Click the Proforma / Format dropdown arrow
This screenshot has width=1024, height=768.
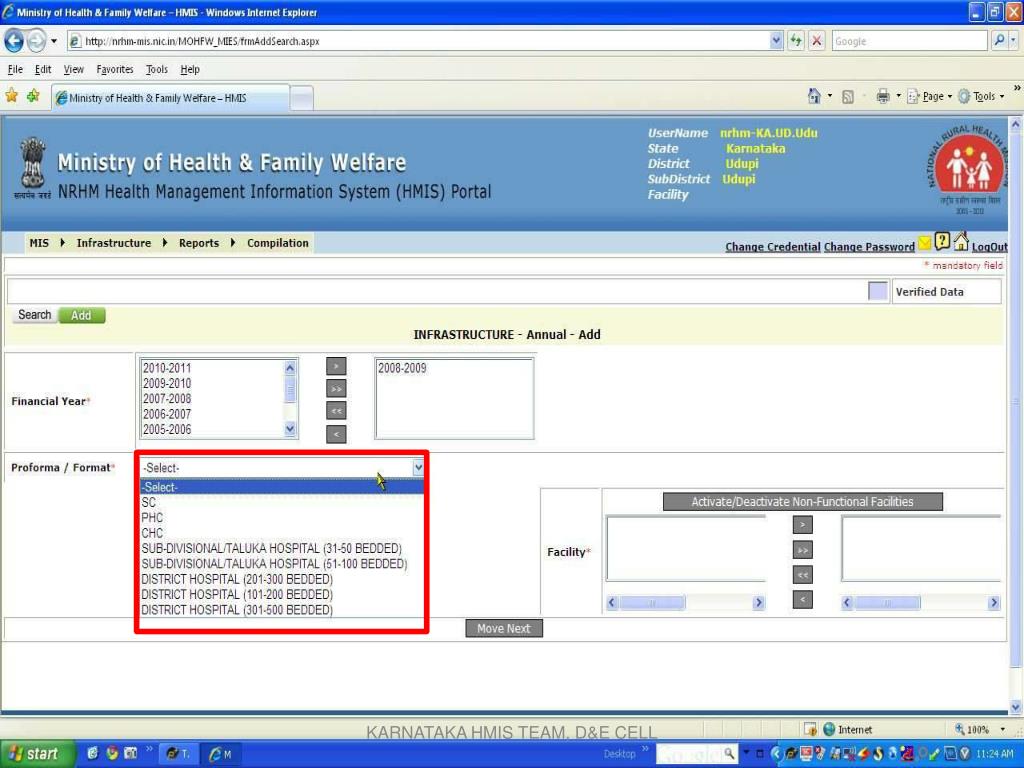(x=418, y=467)
